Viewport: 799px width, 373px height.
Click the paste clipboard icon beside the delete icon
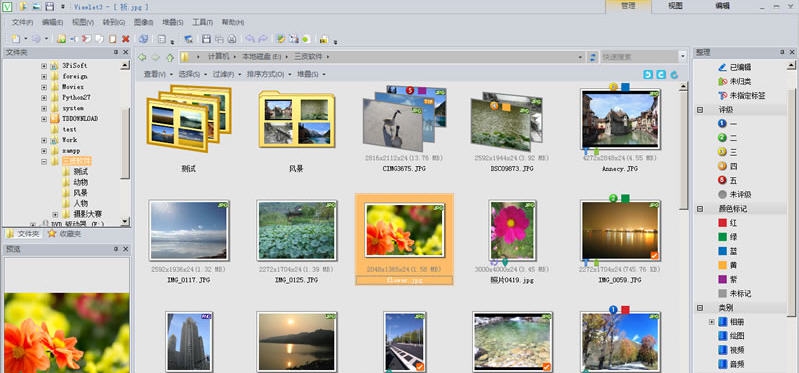tap(113, 39)
